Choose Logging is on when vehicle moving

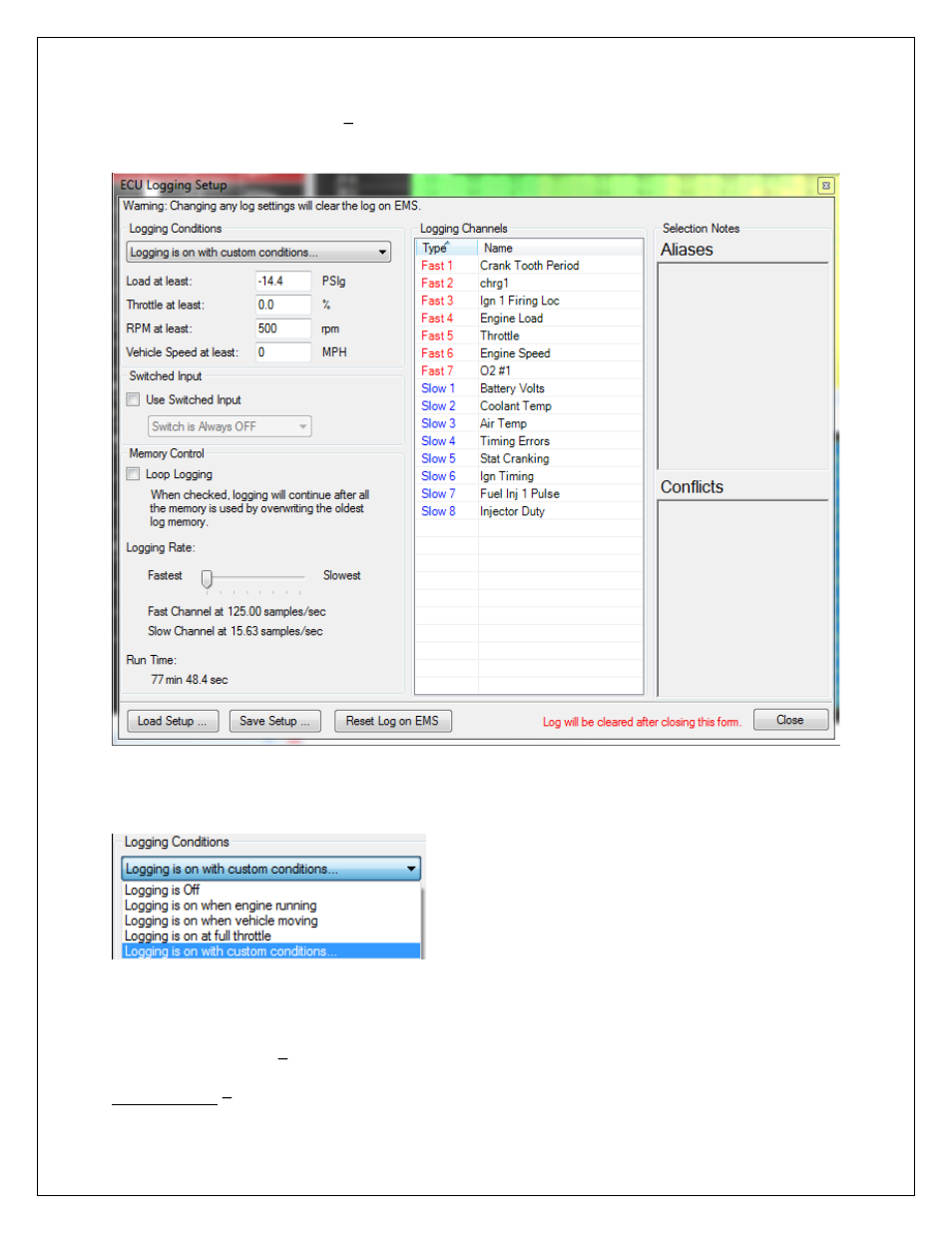click(x=221, y=921)
